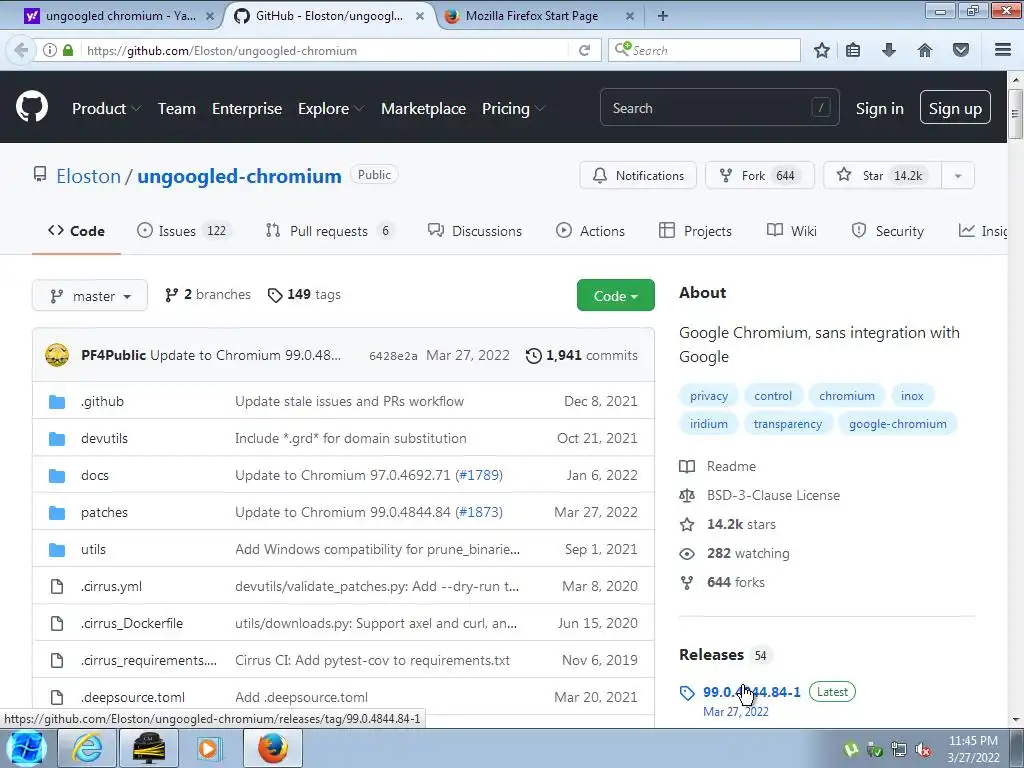Open the .github folder icon
This screenshot has width=1024, height=768.
pyautogui.click(x=57, y=402)
